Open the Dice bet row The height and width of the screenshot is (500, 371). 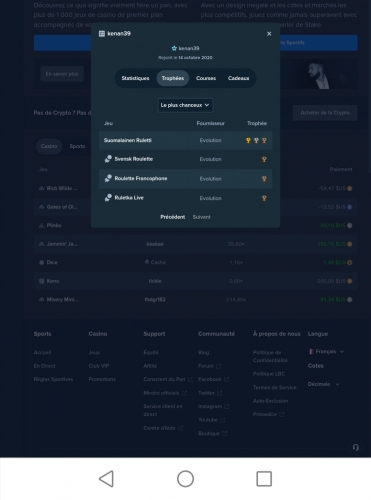(x=195, y=263)
